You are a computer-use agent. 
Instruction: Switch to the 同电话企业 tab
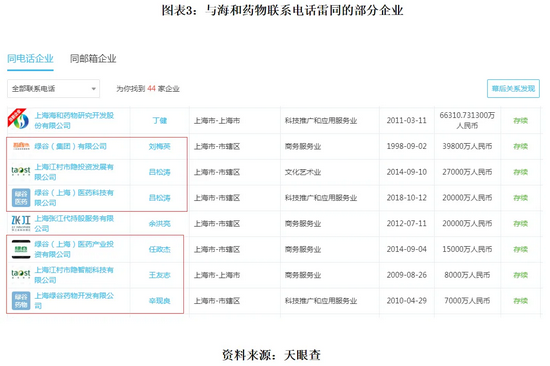click(31, 59)
